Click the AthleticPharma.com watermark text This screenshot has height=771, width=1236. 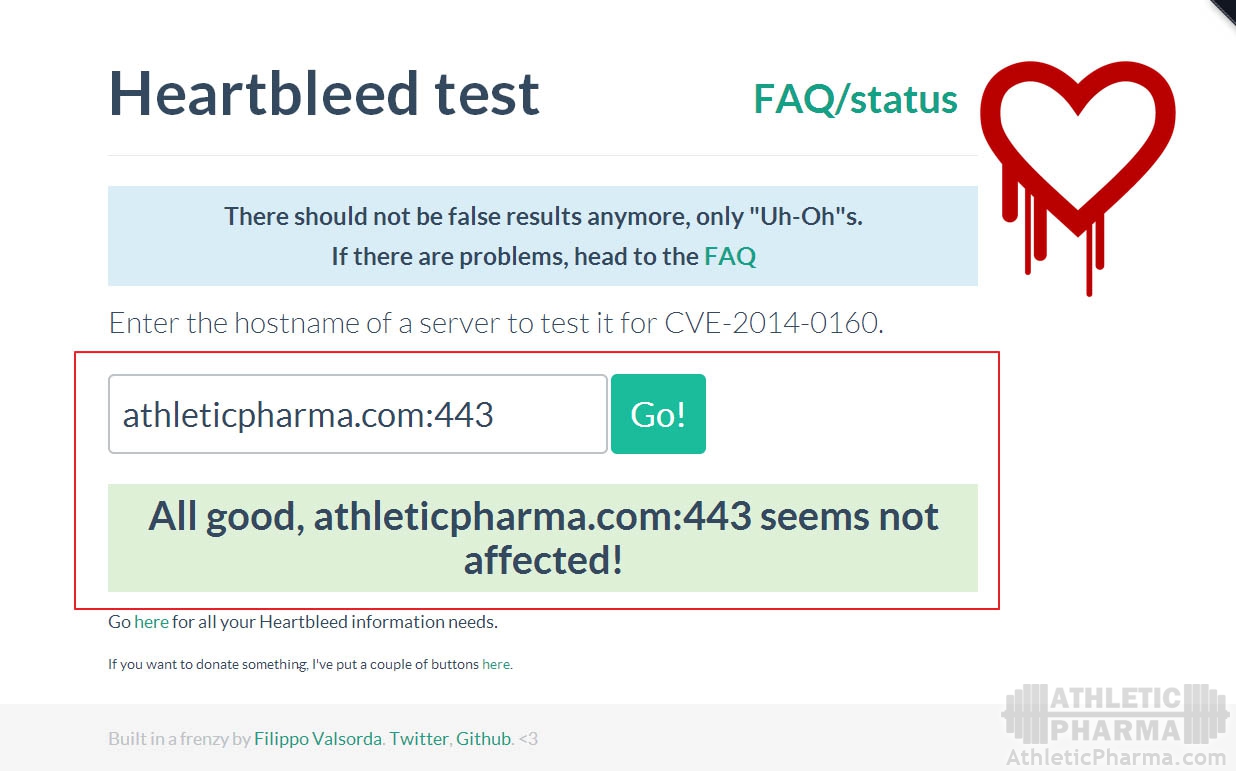tap(1116, 758)
